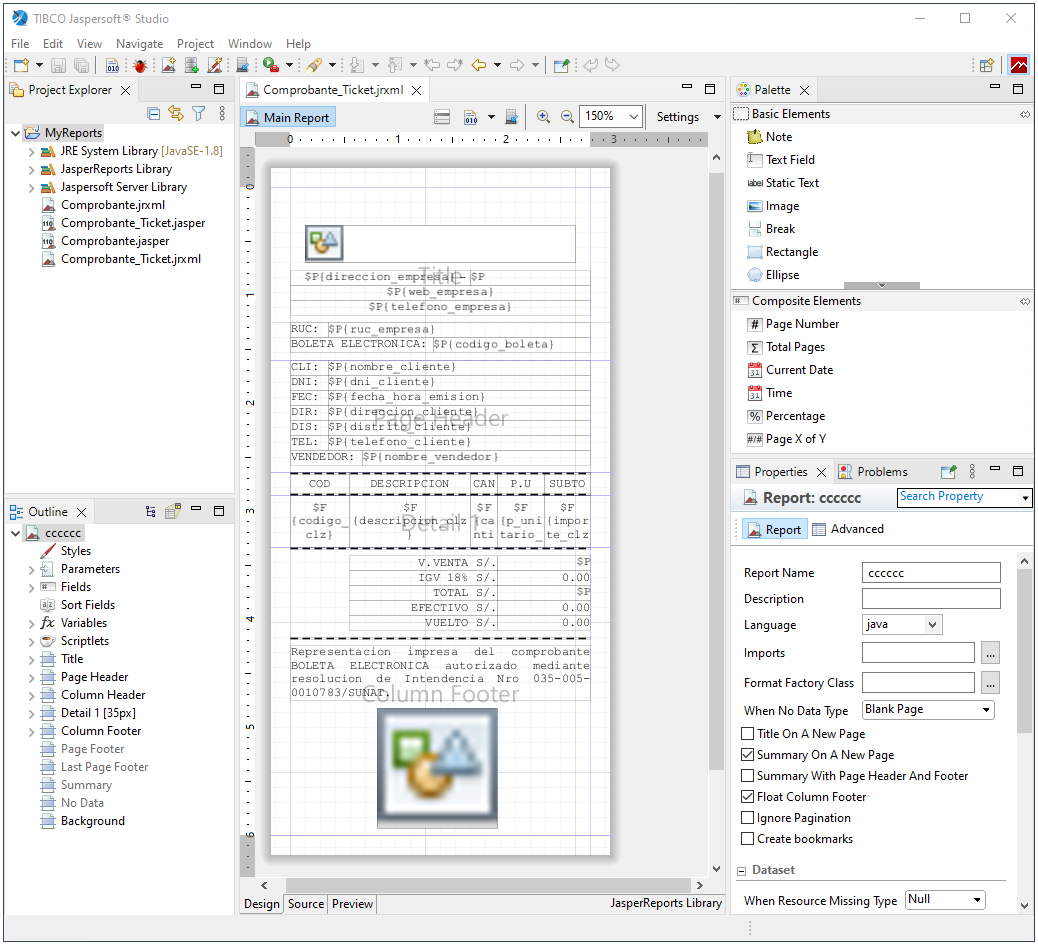Enable Summary With Page Header And Footer
Viewport: 1038px width, 945px height.
(x=747, y=776)
